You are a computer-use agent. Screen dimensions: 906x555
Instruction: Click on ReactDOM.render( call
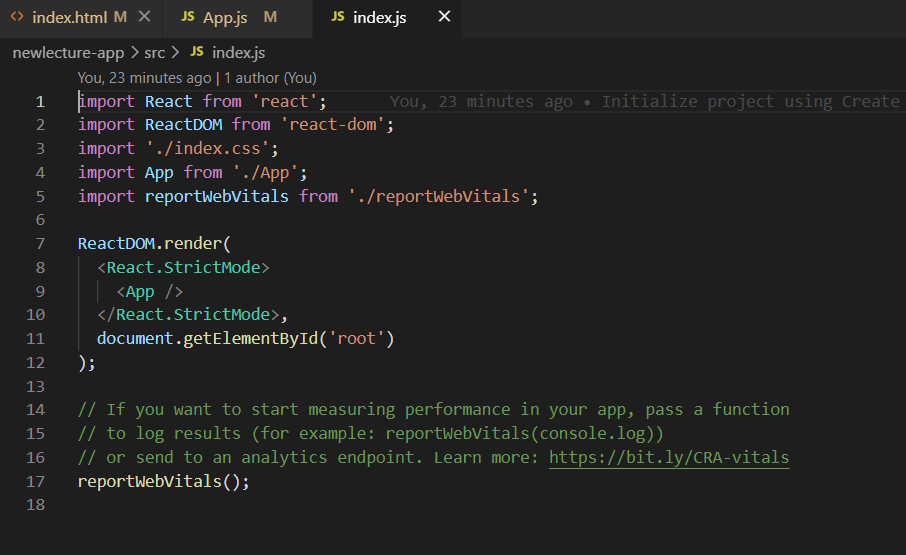pyautogui.click(x=154, y=244)
